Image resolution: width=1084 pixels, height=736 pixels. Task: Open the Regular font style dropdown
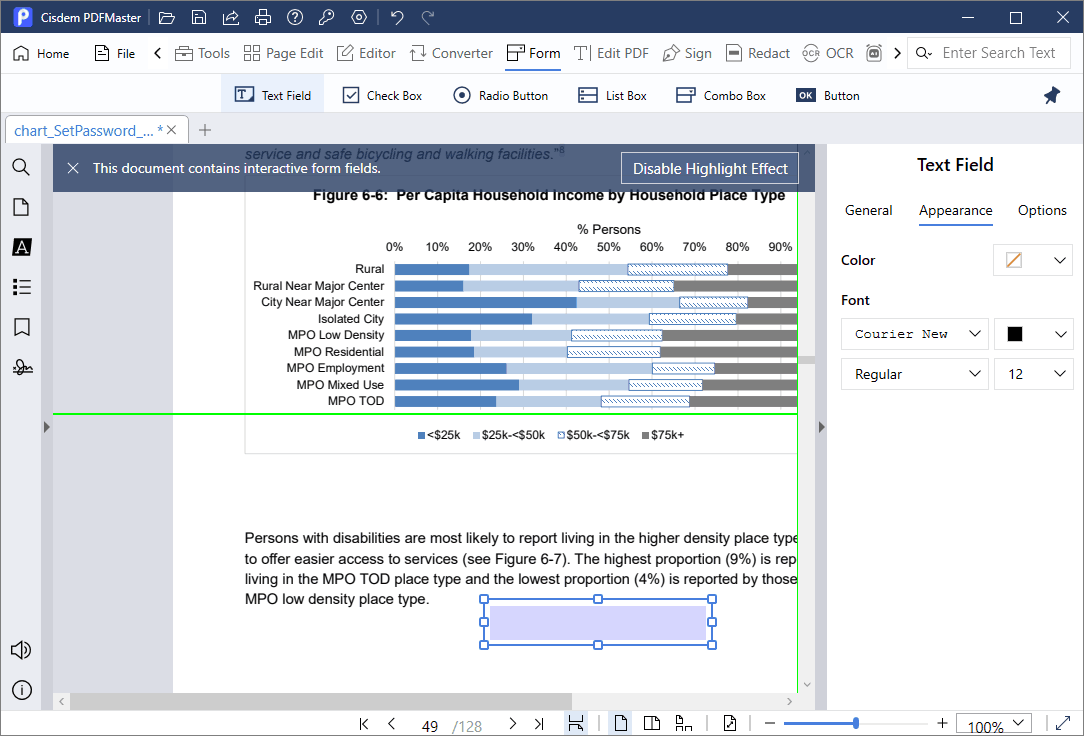[x=915, y=374]
